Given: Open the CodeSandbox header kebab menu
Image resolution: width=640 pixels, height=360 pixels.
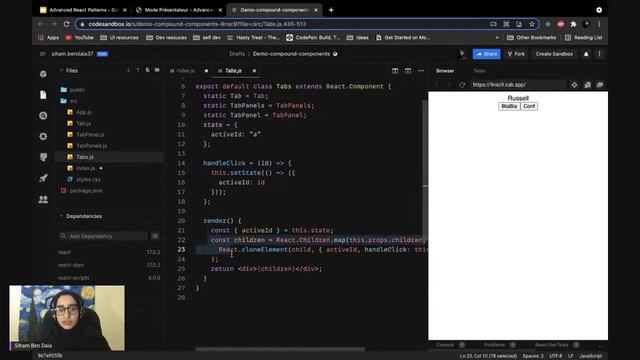Looking at the screenshot, I should (599, 54).
